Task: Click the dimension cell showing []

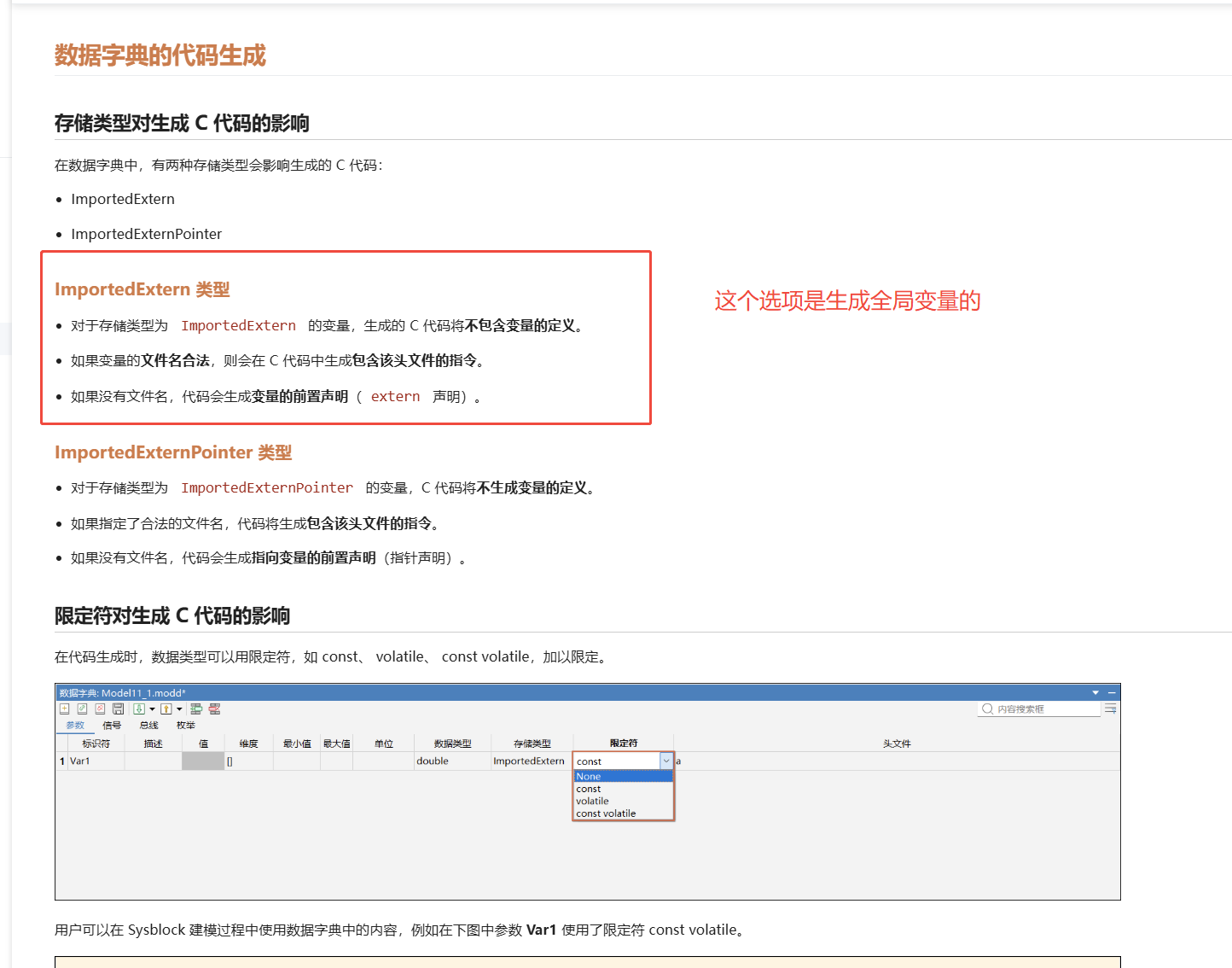Action: [x=248, y=761]
